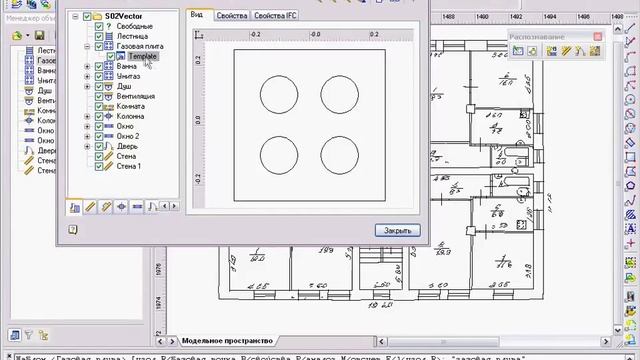Select the wall tab icon in dialog
Viewport: 640px width, 360px height.
pyautogui.click(x=90, y=207)
